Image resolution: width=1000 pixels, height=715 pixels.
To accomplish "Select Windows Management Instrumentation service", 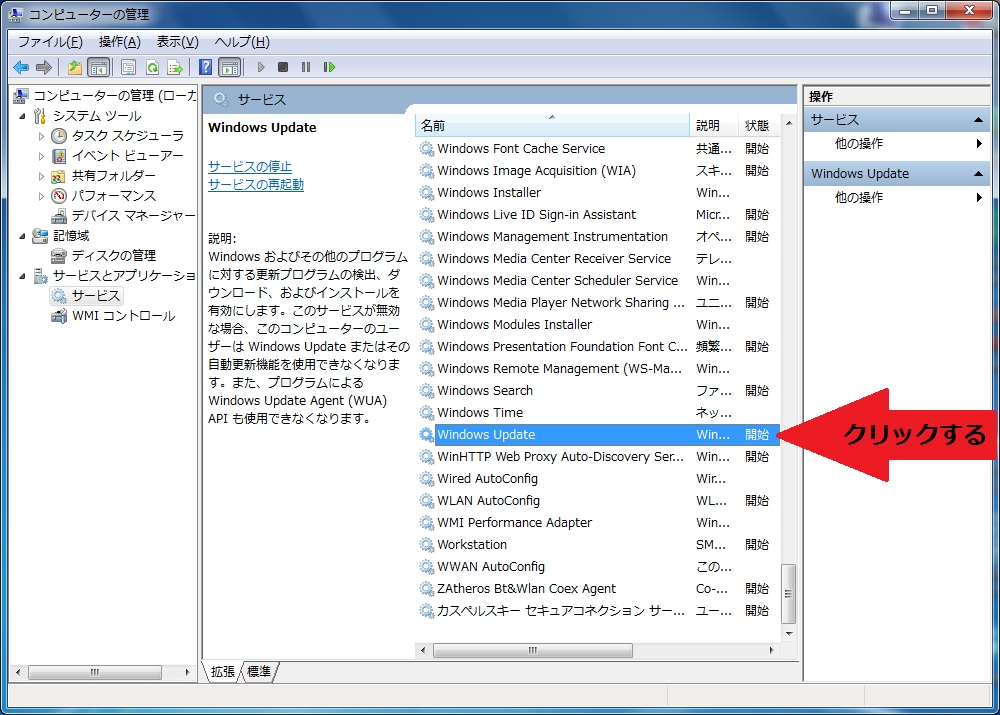I will click(598, 237).
